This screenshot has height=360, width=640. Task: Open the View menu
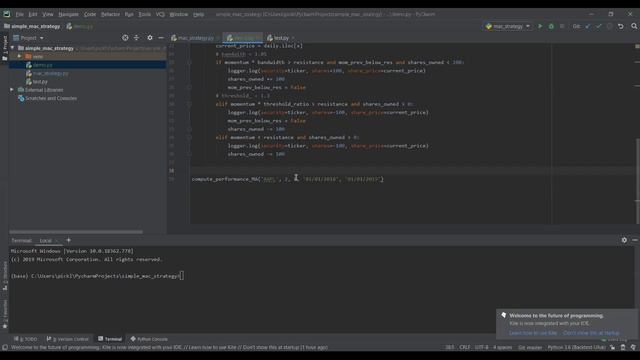pyautogui.click(x=48, y=14)
